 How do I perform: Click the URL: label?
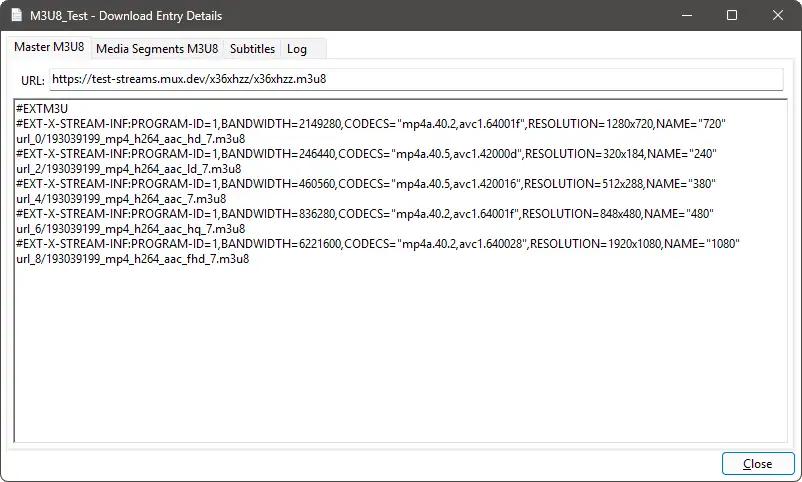coord(33,80)
